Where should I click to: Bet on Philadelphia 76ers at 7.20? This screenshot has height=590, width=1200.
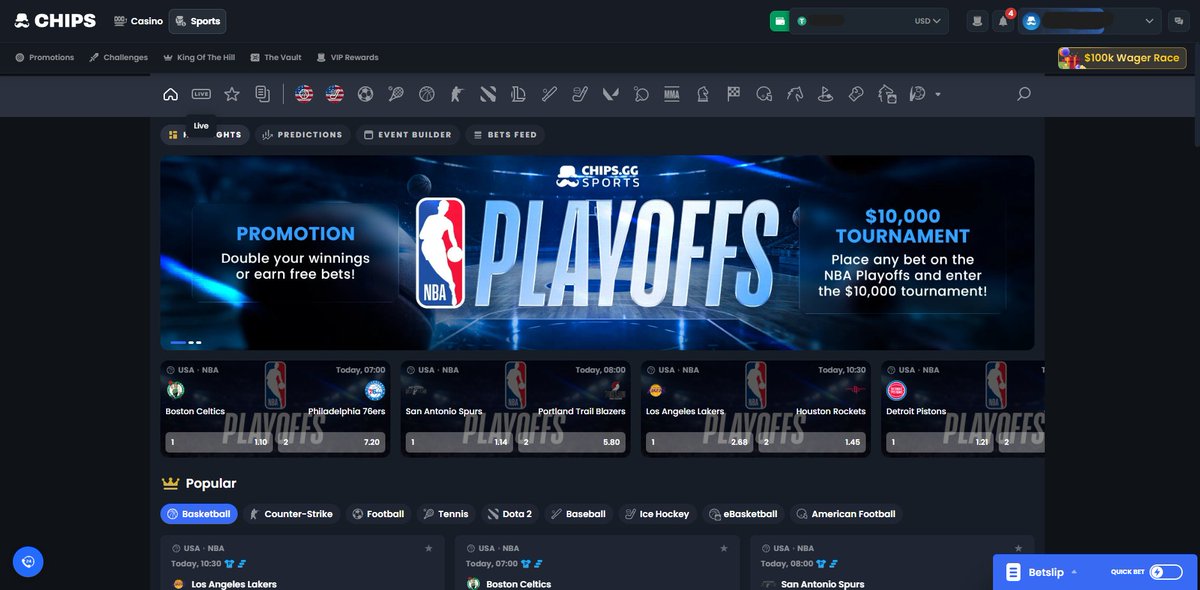[331, 441]
